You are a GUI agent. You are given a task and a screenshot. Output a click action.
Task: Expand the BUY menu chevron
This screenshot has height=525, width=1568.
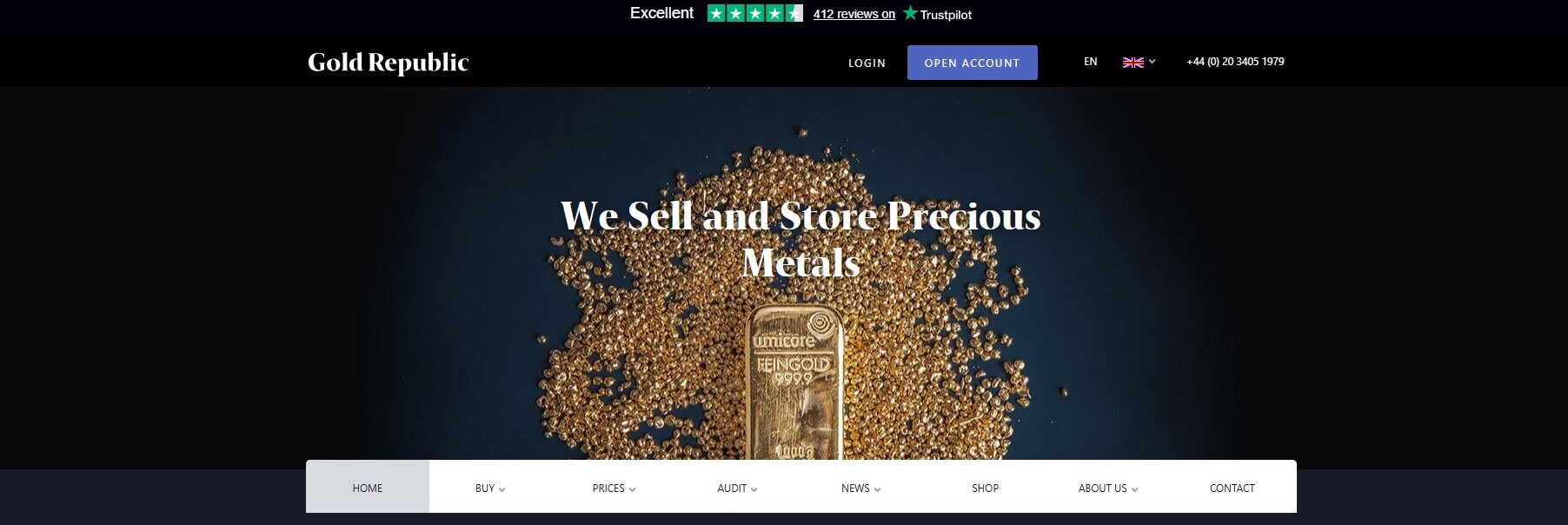pyautogui.click(x=502, y=489)
